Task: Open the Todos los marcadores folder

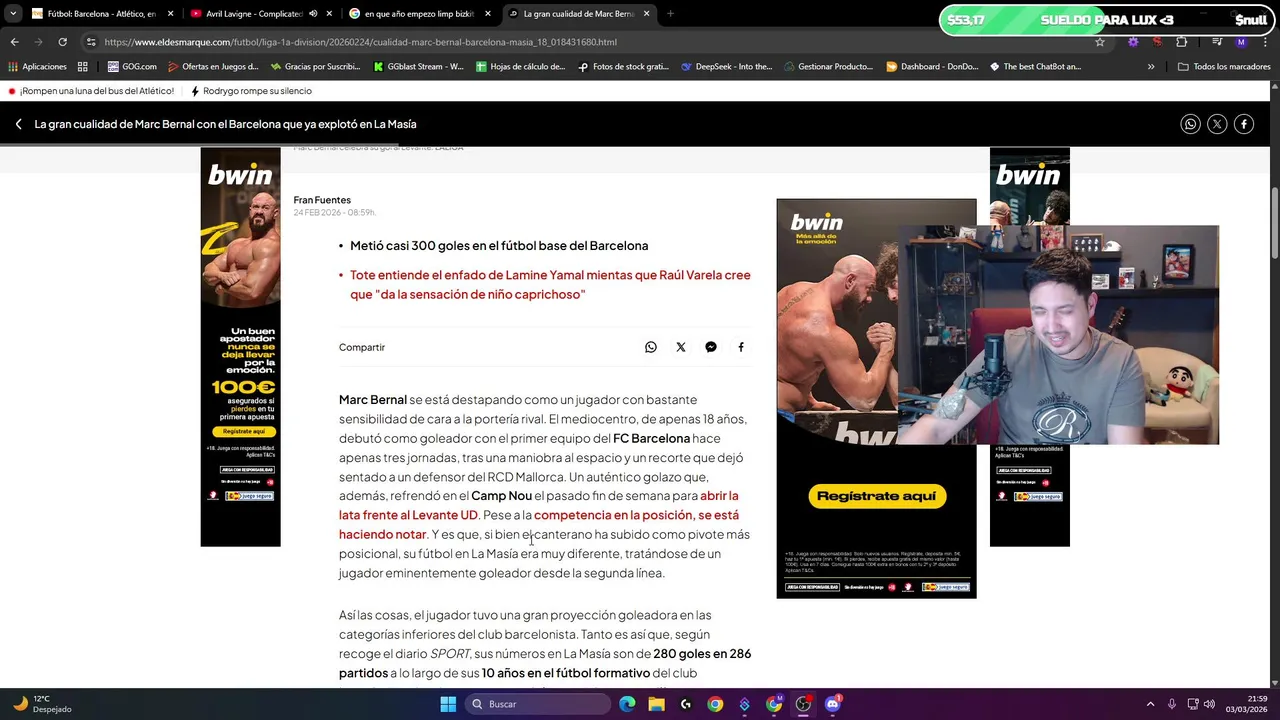Action: (1224, 67)
